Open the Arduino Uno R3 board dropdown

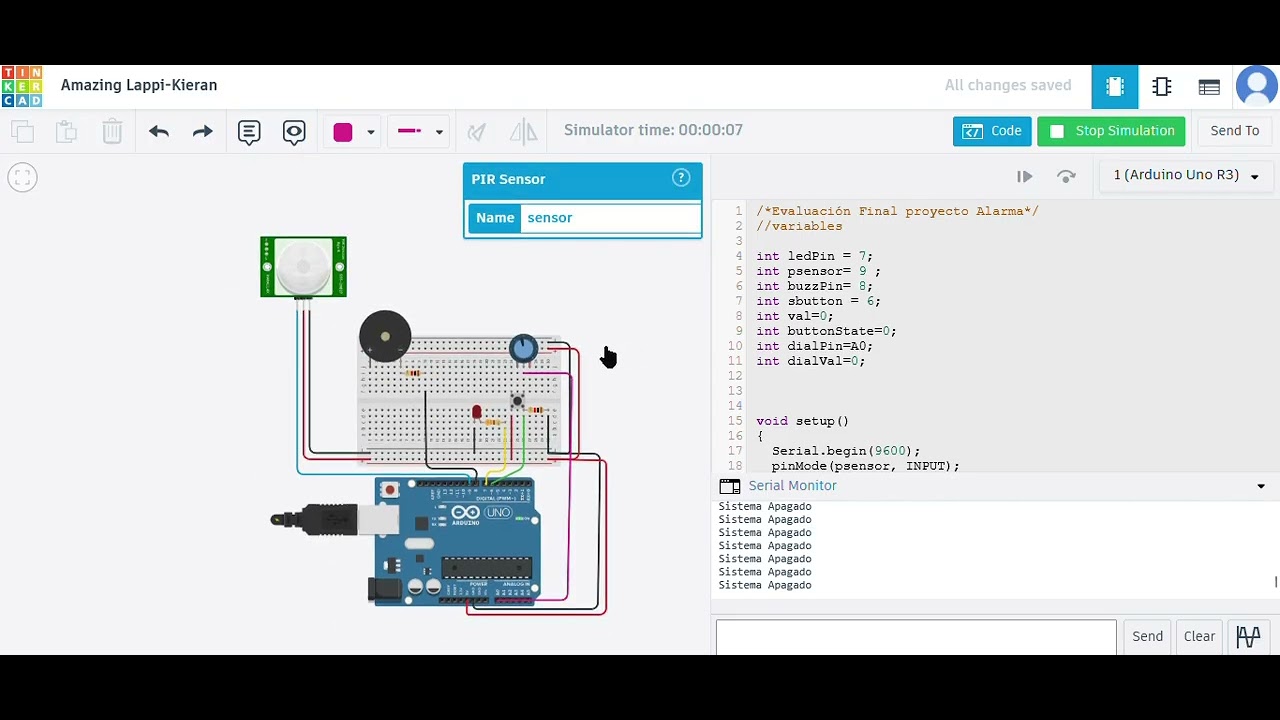1186,175
